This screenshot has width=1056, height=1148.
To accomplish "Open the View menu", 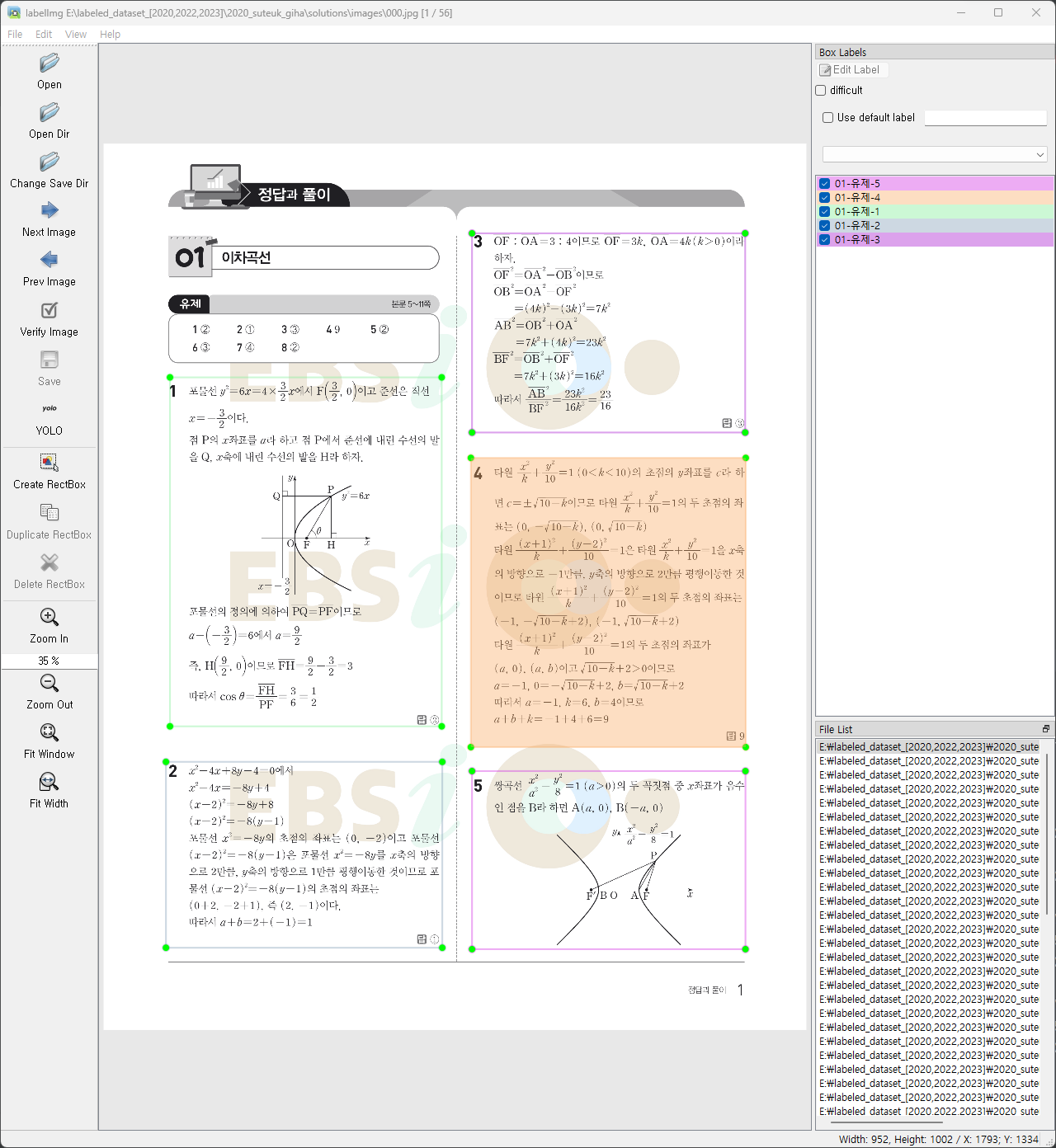I will [x=76, y=35].
